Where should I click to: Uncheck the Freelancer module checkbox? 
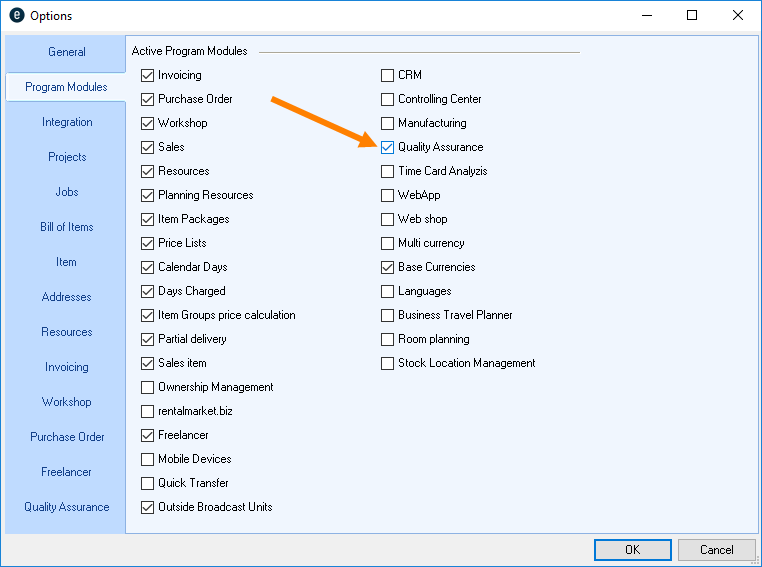(x=148, y=435)
